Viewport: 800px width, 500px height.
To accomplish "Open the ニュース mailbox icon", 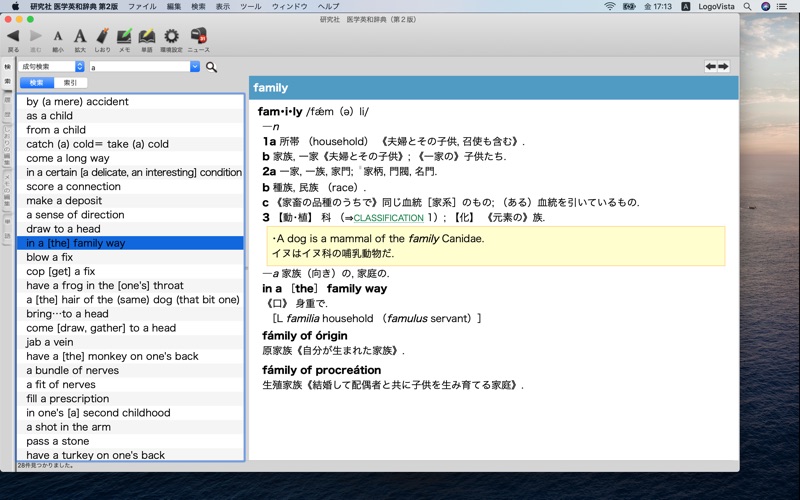I will point(198,36).
